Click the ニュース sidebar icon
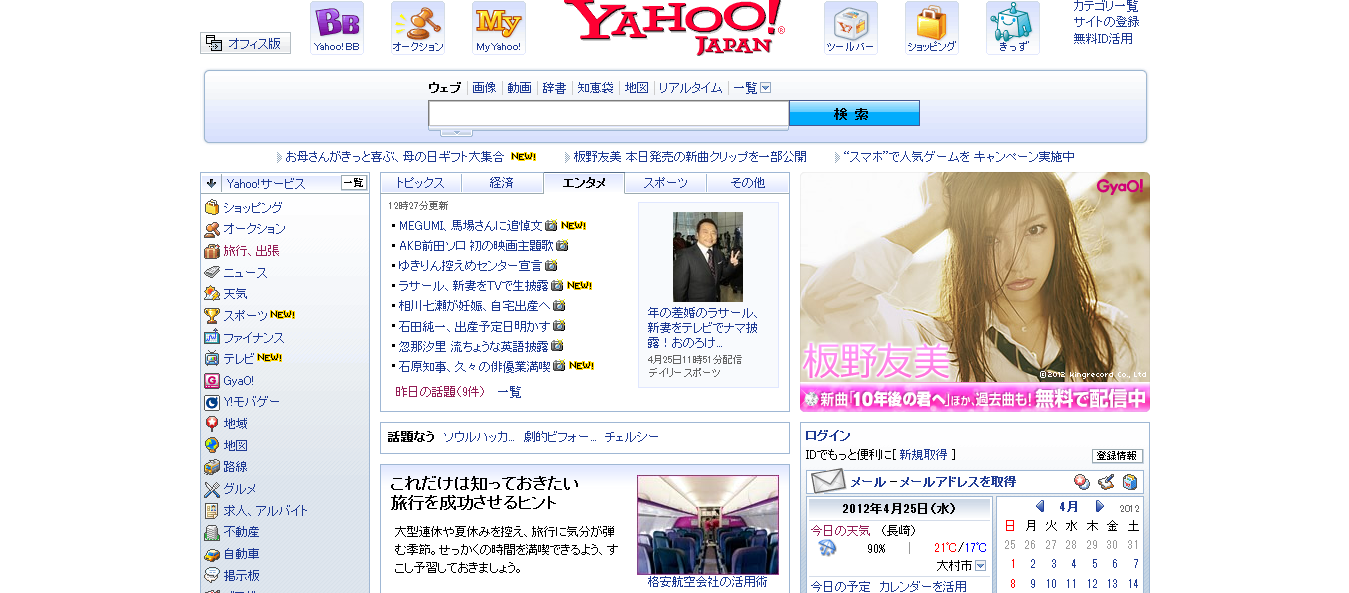The image size is (1349, 593). [x=212, y=272]
